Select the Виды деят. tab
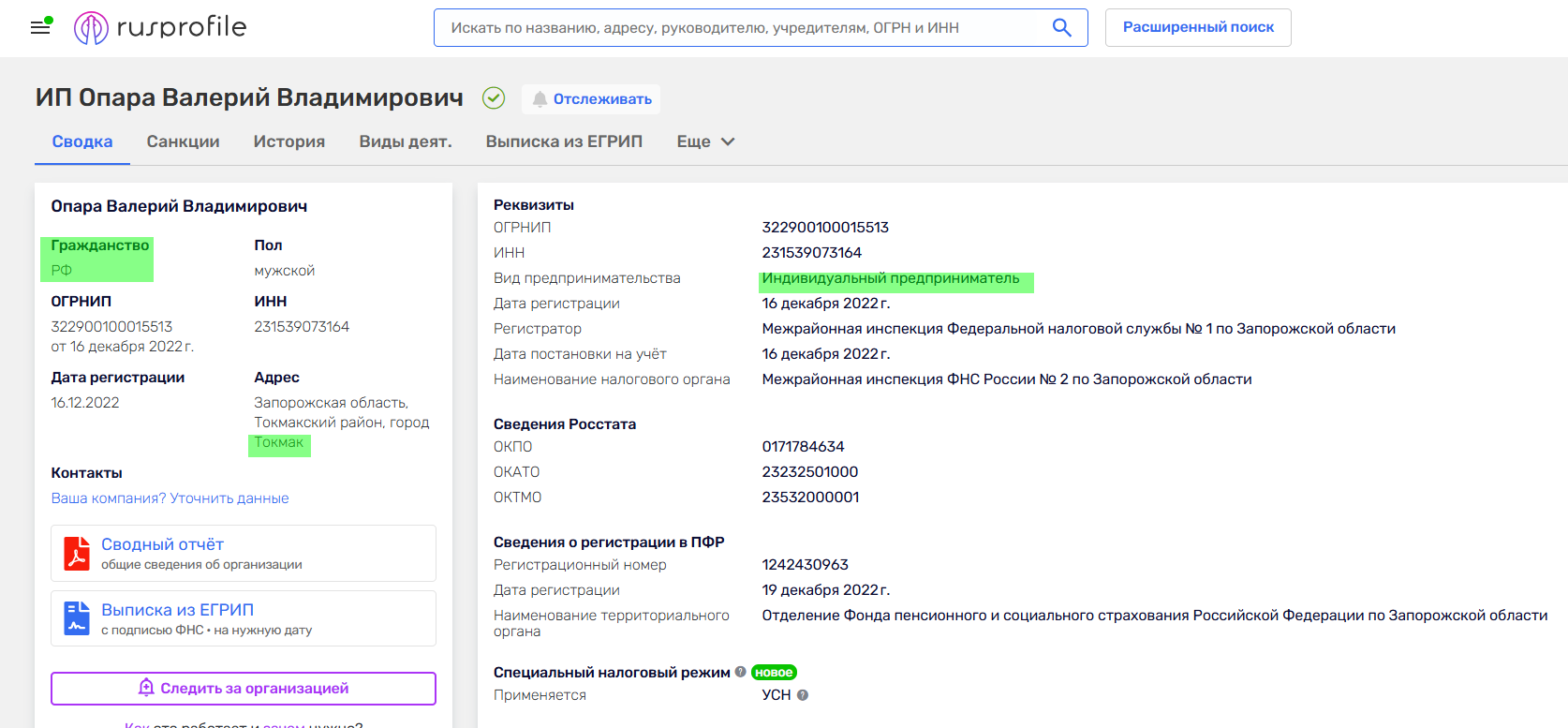This screenshot has height=728, width=1568. (x=405, y=141)
